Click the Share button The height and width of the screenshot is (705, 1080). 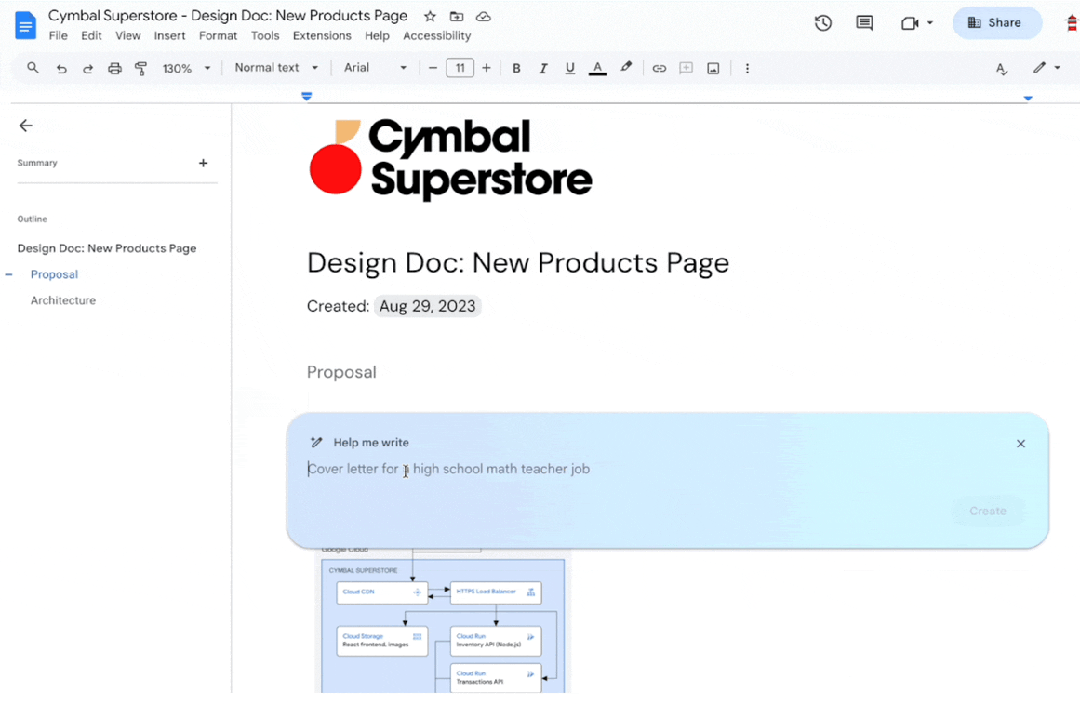point(997,23)
